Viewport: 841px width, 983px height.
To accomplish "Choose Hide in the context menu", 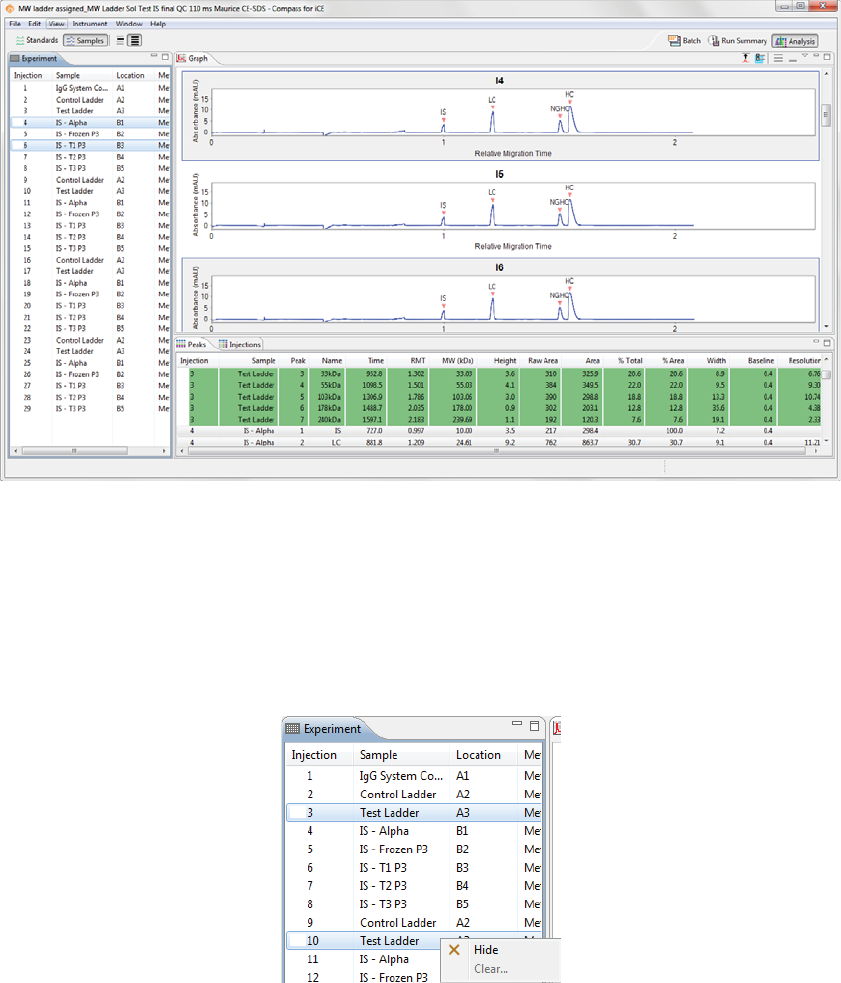I will tap(486, 950).
